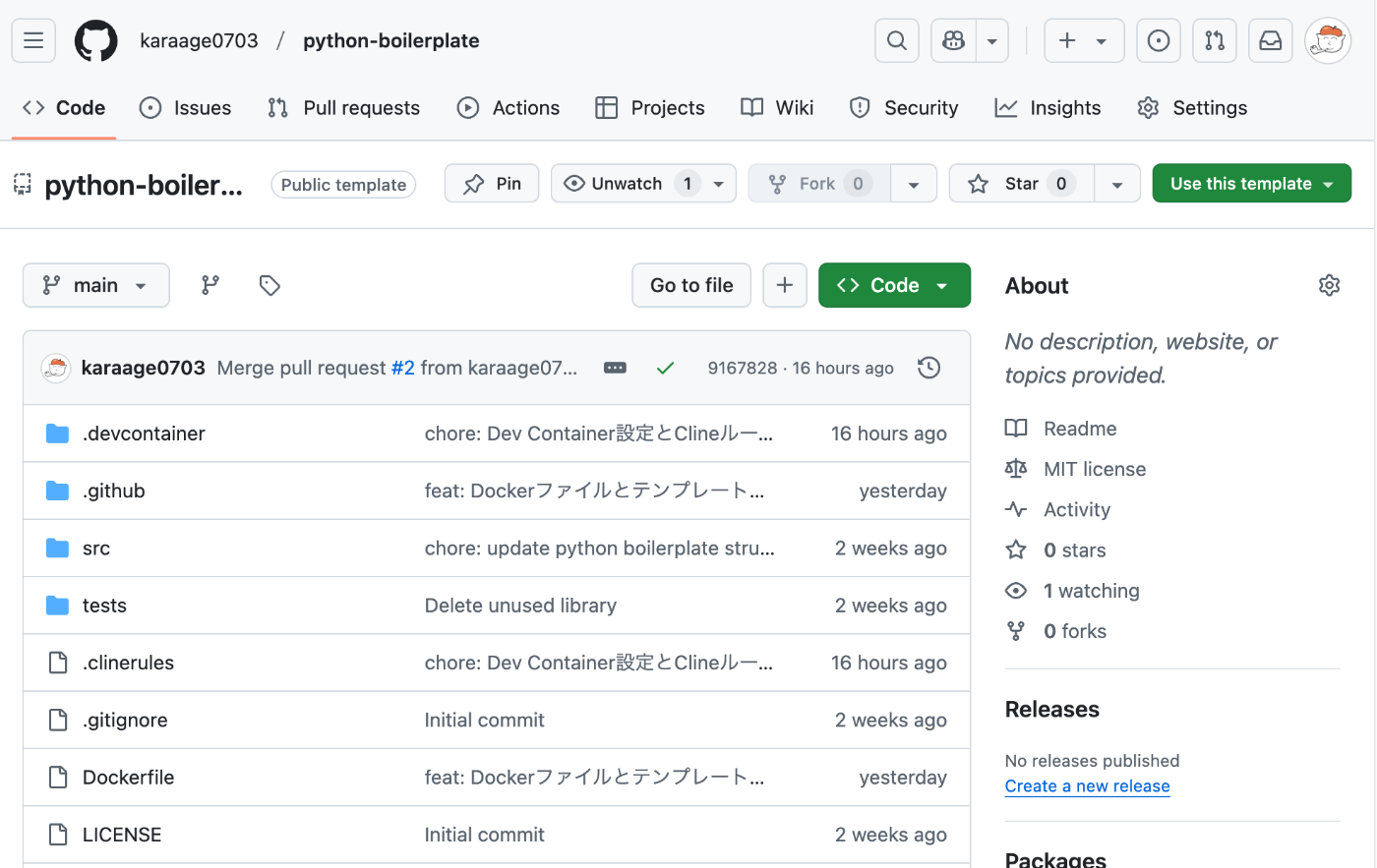The height and width of the screenshot is (868, 1377).
Task: View commit history clock icon
Action: (928, 368)
